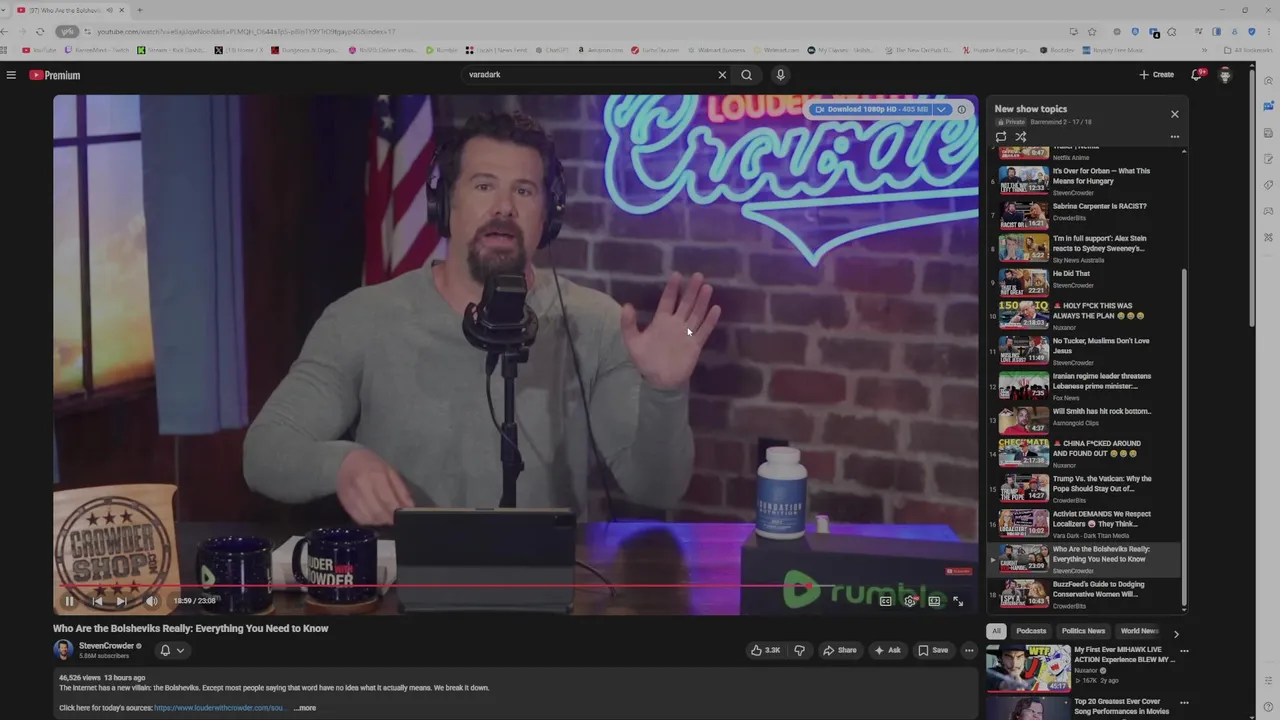This screenshot has width=1280, height=720.
Task: Pause the video with the pause button
Action: (x=69, y=601)
